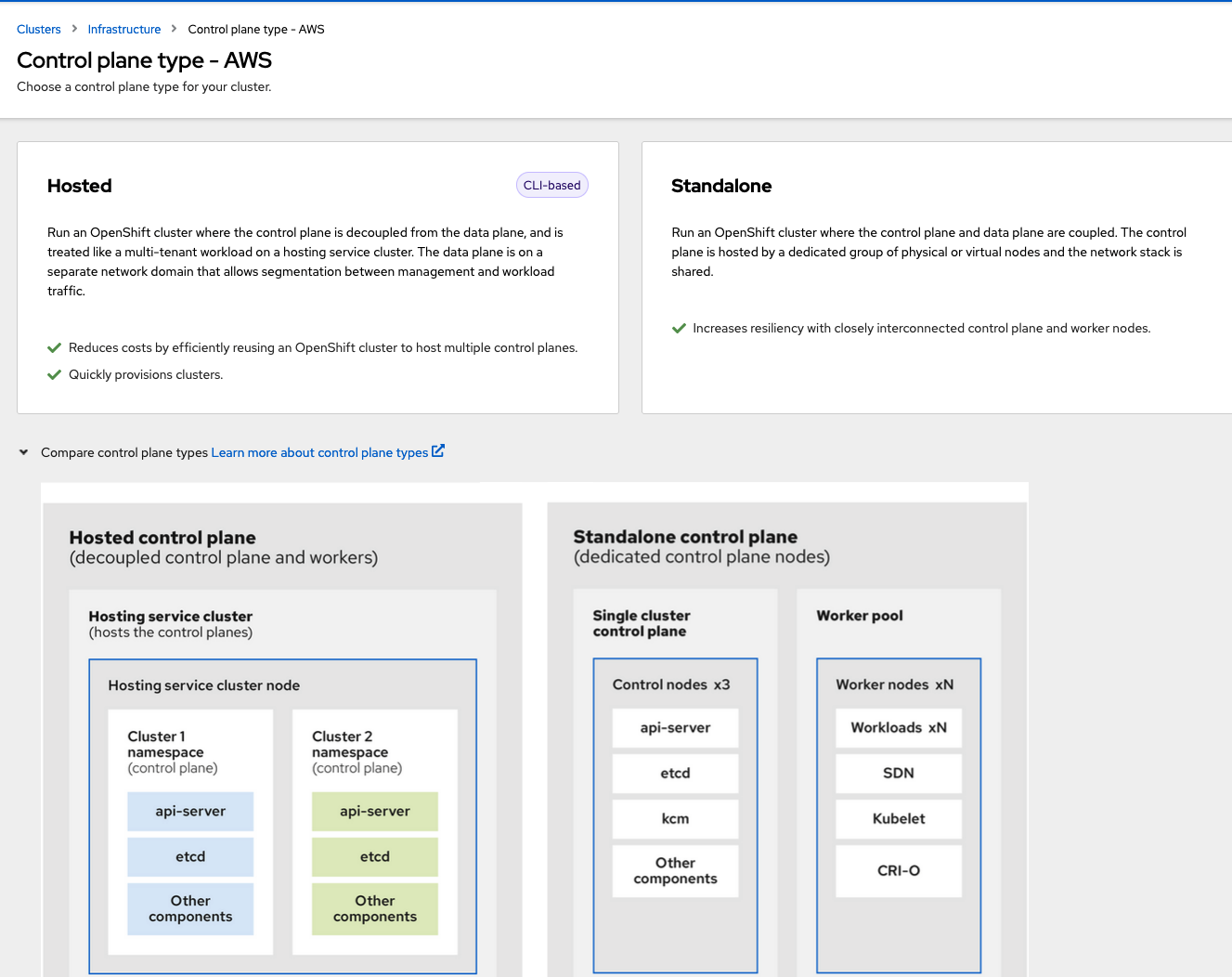The height and width of the screenshot is (977, 1232).
Task: Click the Quickly provisions clusters text
Action: point(146,375)
